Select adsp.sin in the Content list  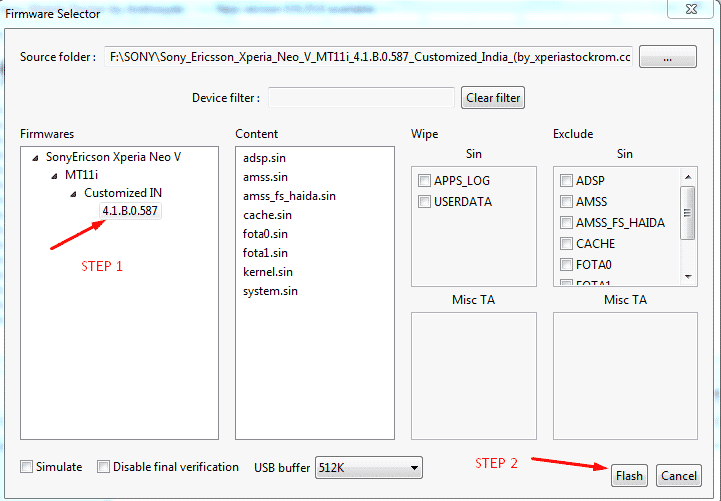(264, 158)
